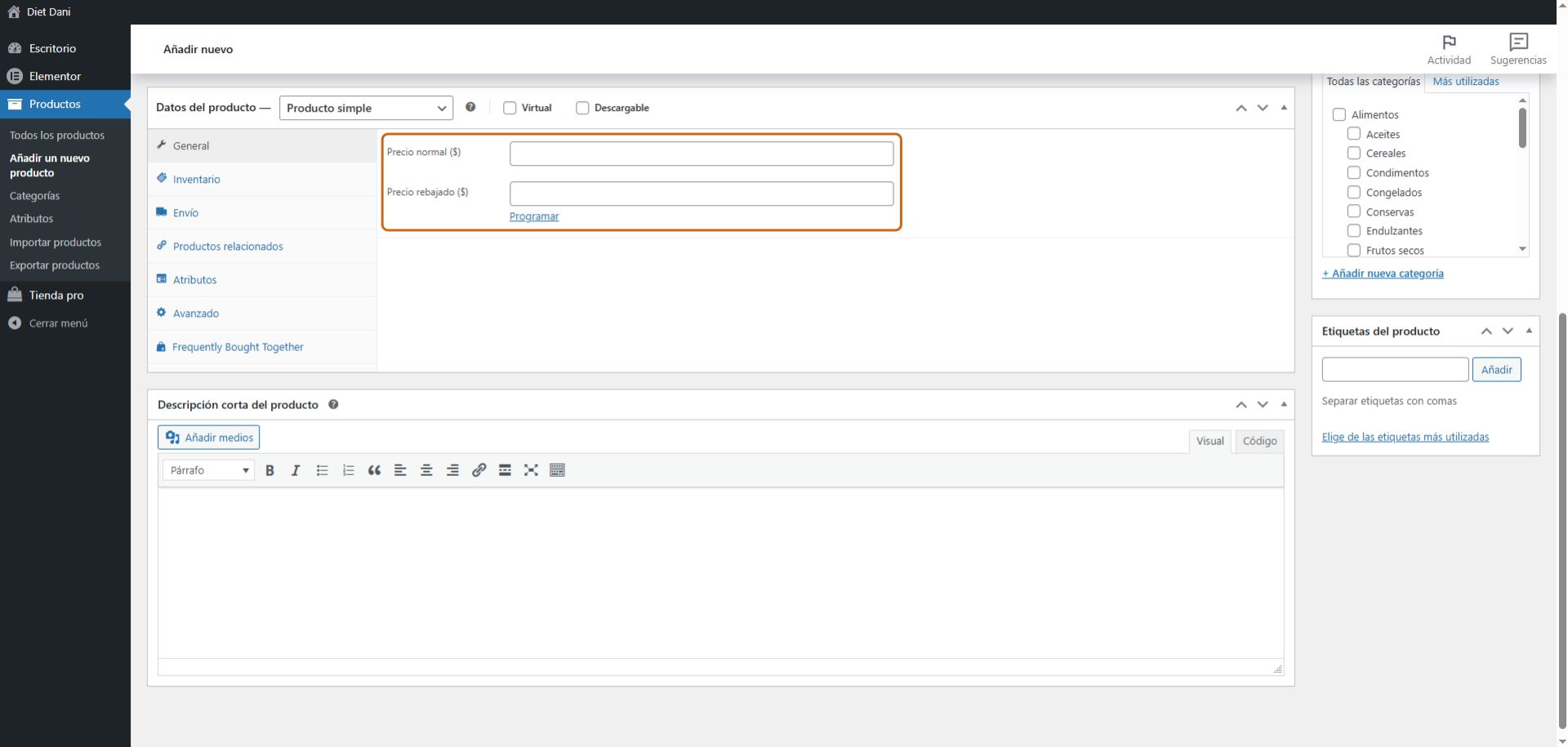Switch to the Inventario tab
Screen dimensions: 1568x747
click(x=196, y=180)
